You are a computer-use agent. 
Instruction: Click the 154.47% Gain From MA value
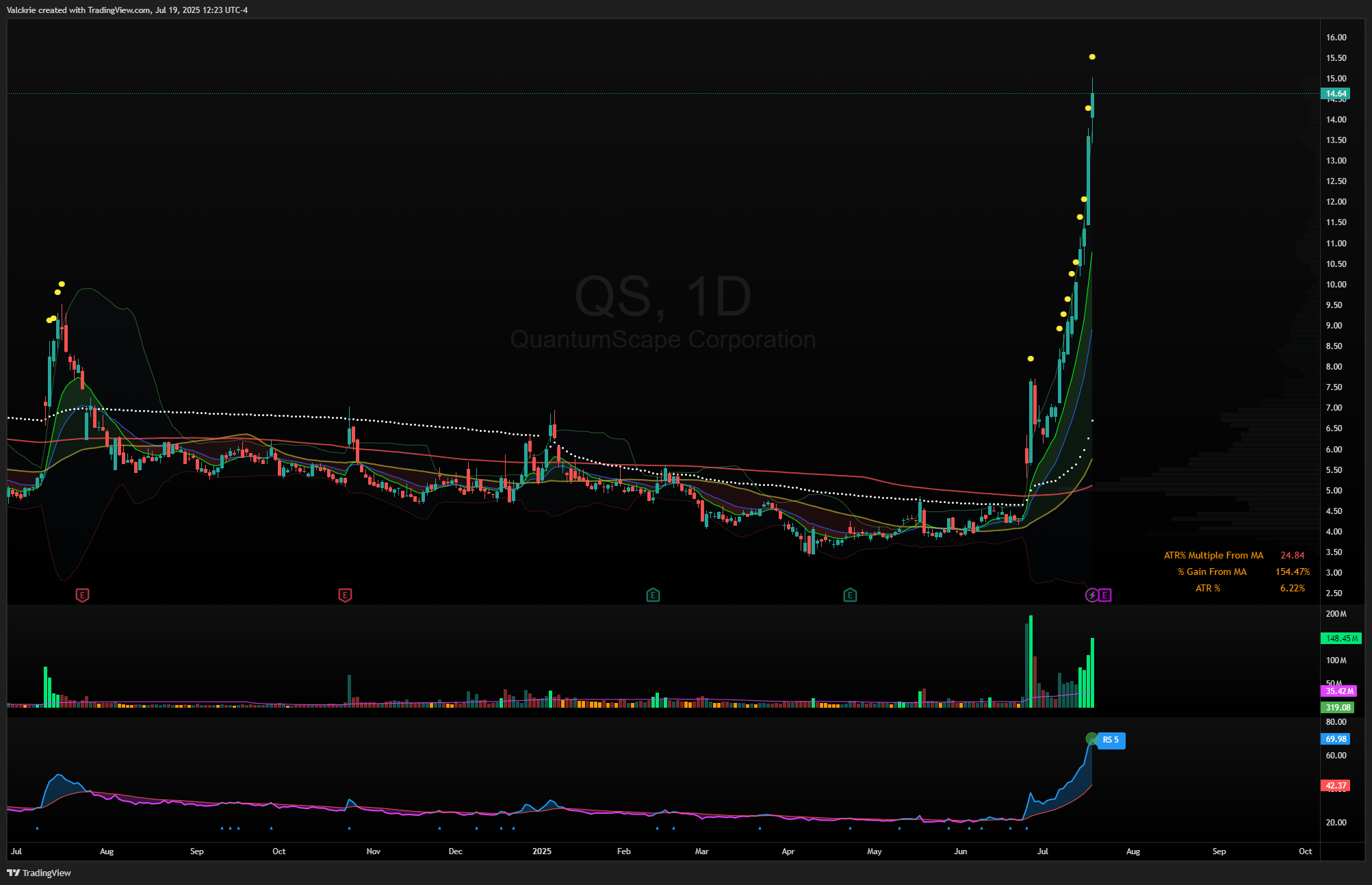coord(1292,572)
